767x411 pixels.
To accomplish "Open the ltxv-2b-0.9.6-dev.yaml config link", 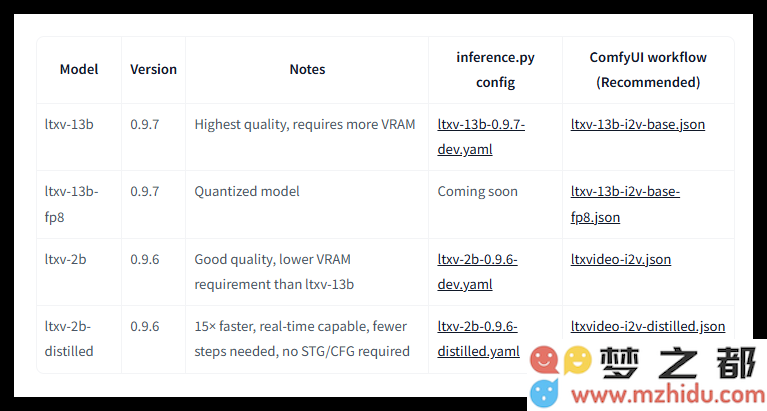I will (477, 272).
